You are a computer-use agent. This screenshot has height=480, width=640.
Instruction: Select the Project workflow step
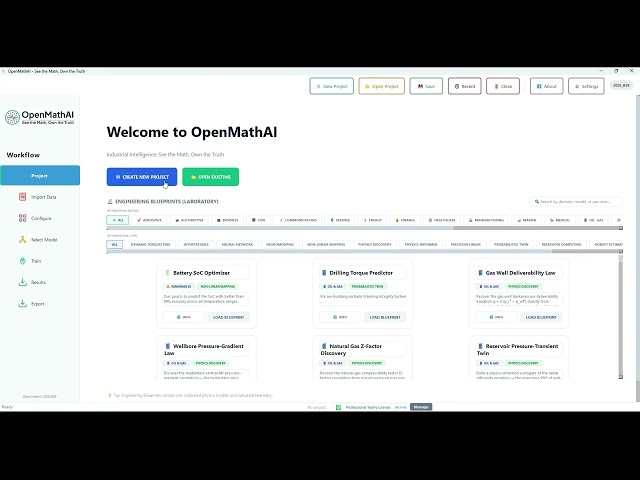click(x=40, y=176)
